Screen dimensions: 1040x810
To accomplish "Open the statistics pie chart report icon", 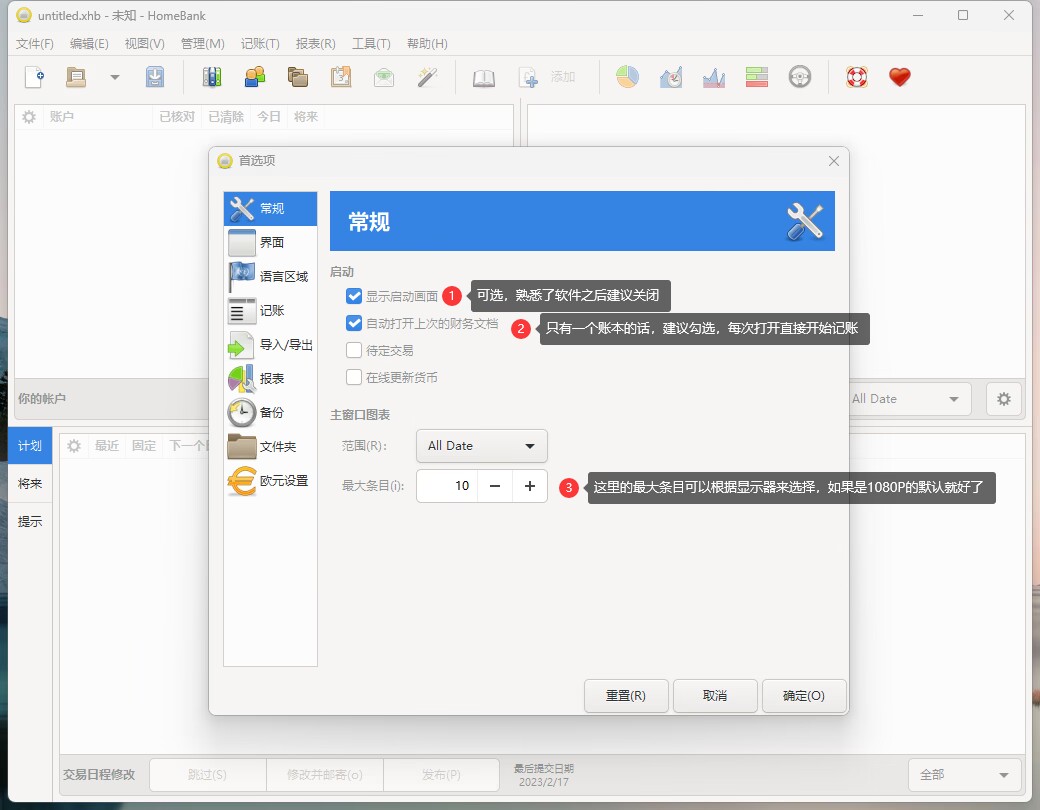I will pos(627,77).
